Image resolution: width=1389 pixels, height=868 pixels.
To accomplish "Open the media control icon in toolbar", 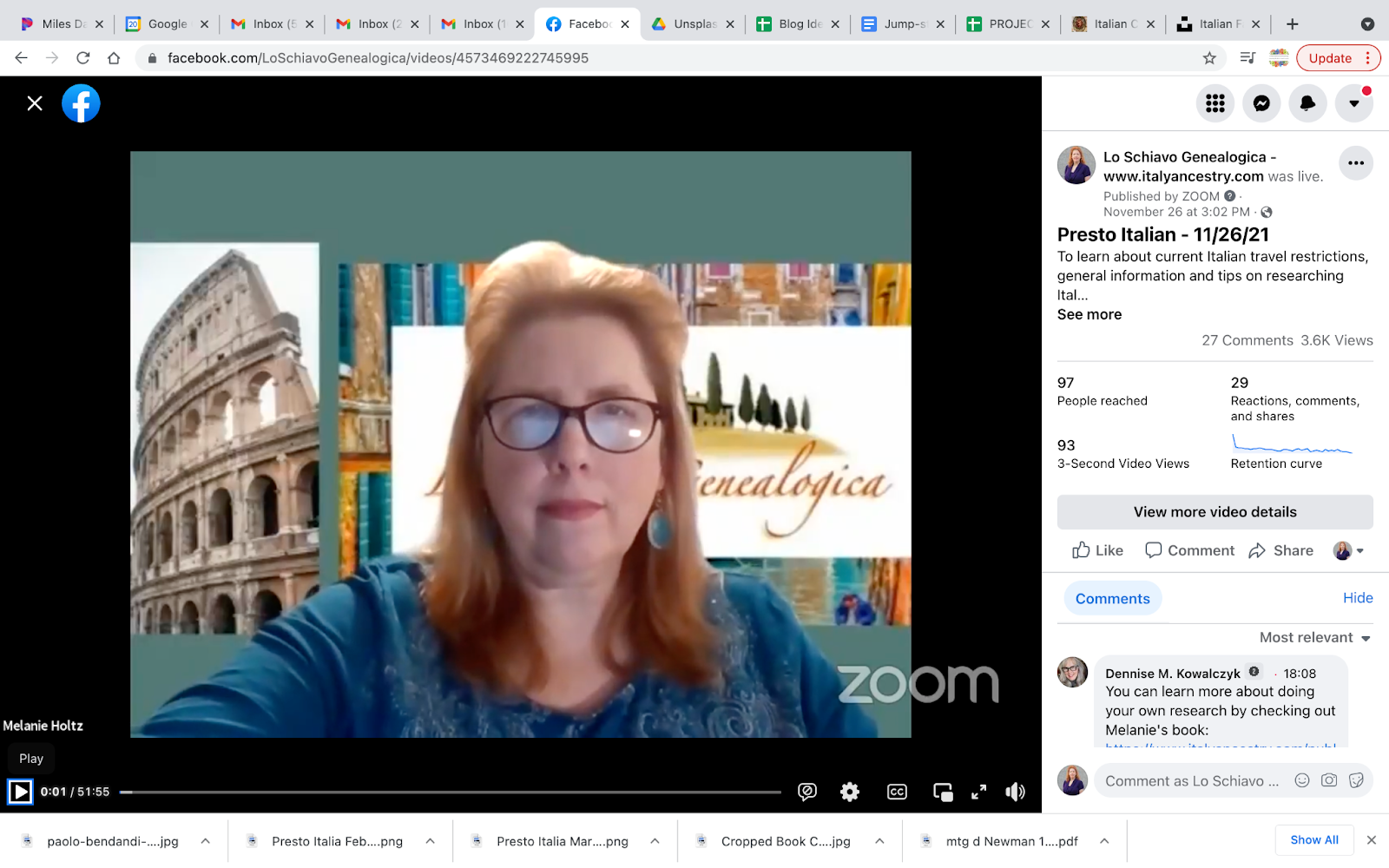I will click(1247, 58).
